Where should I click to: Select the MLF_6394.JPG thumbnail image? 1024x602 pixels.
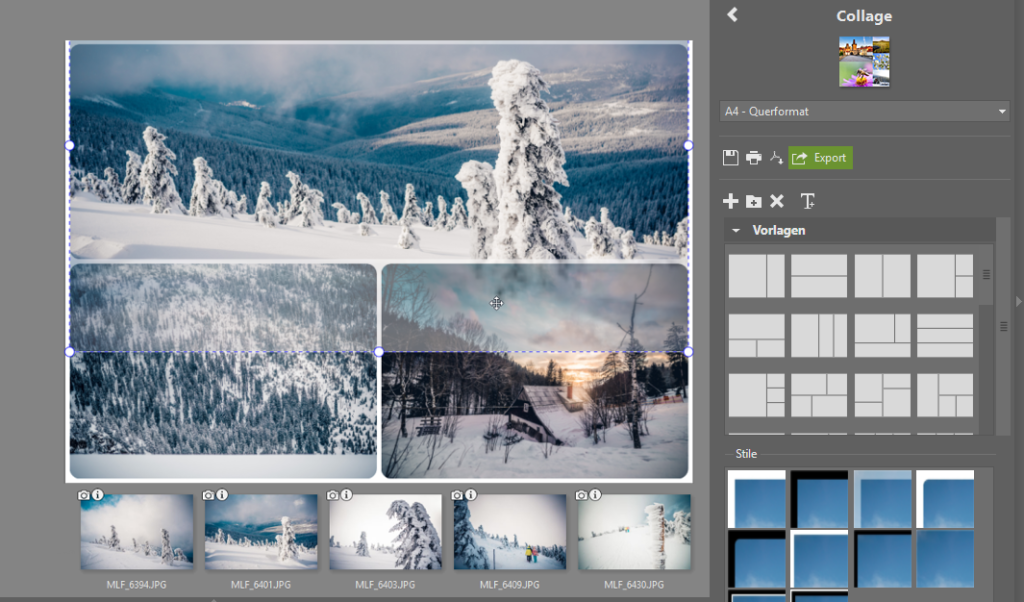136,531
